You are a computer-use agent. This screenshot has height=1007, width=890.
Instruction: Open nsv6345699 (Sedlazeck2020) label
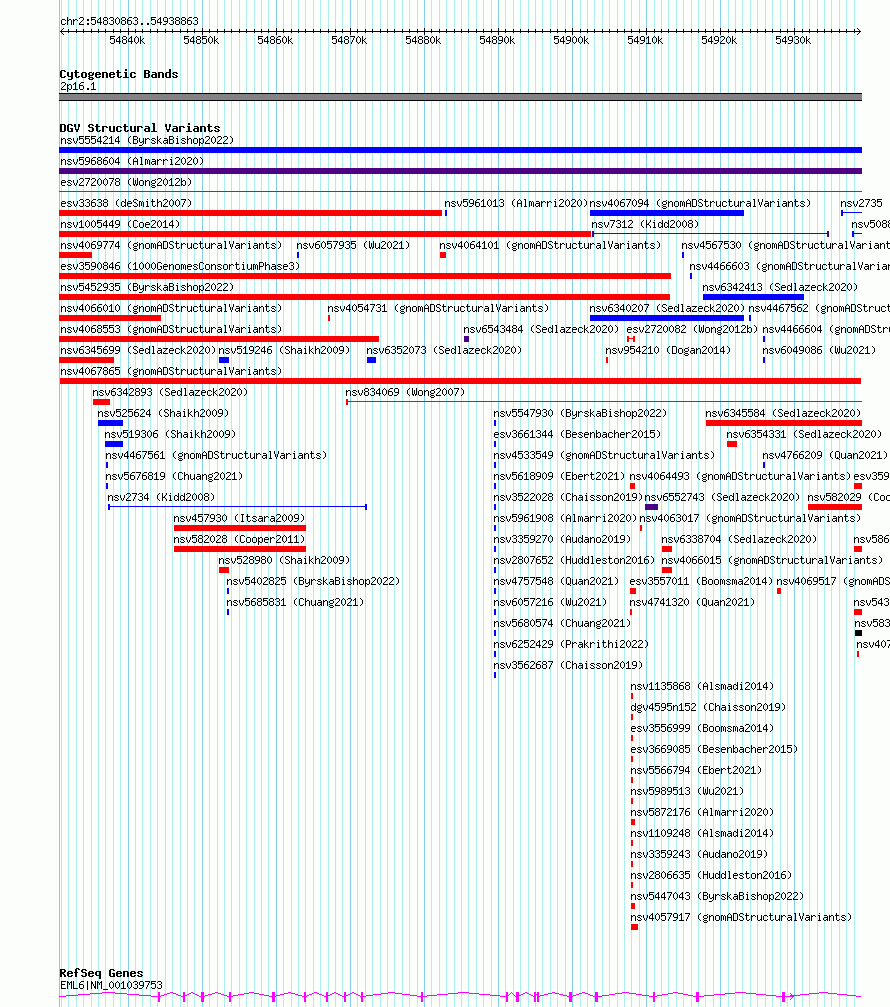138,350
